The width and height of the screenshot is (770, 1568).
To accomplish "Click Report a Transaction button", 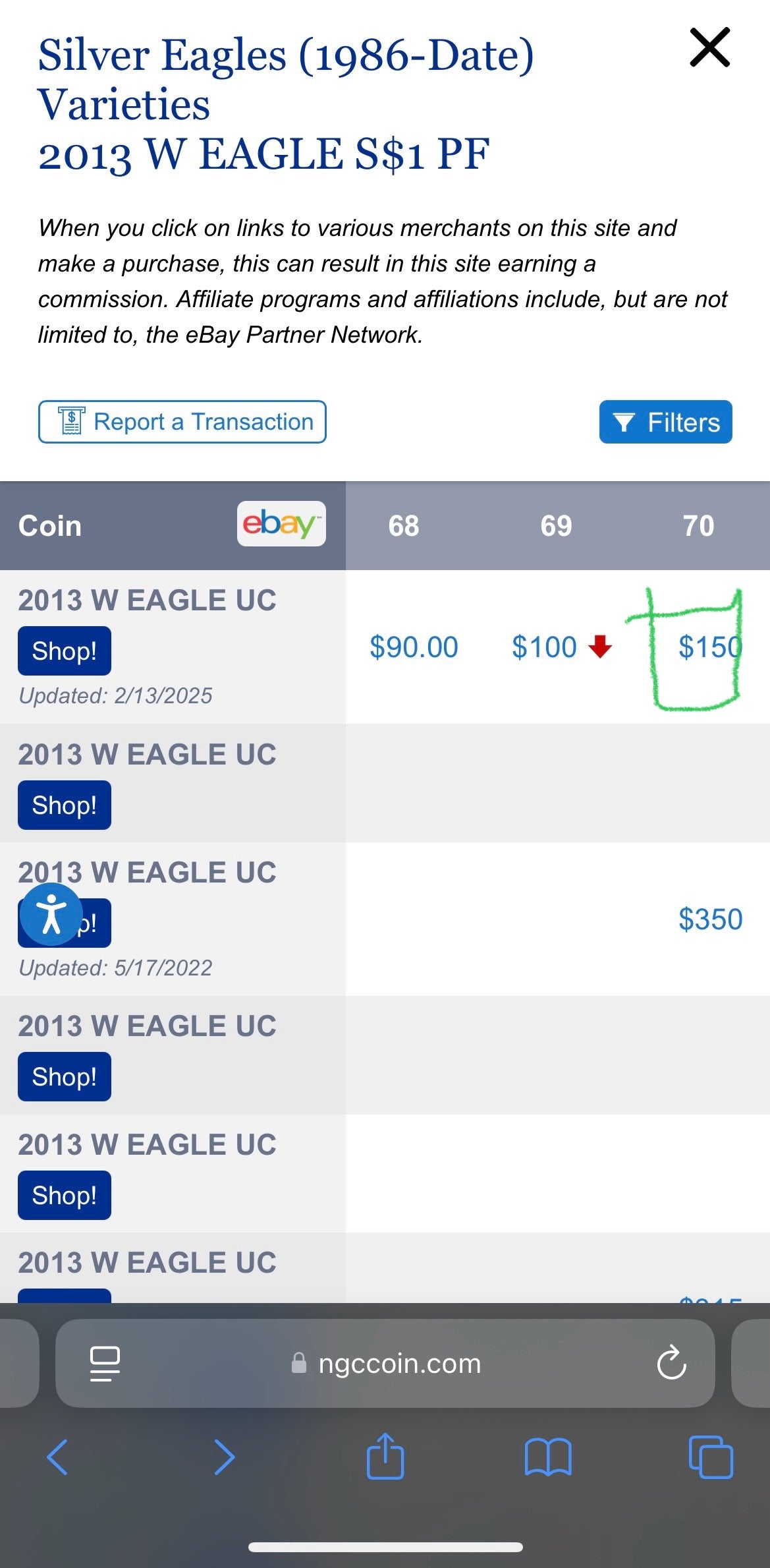I will (182, 422).
